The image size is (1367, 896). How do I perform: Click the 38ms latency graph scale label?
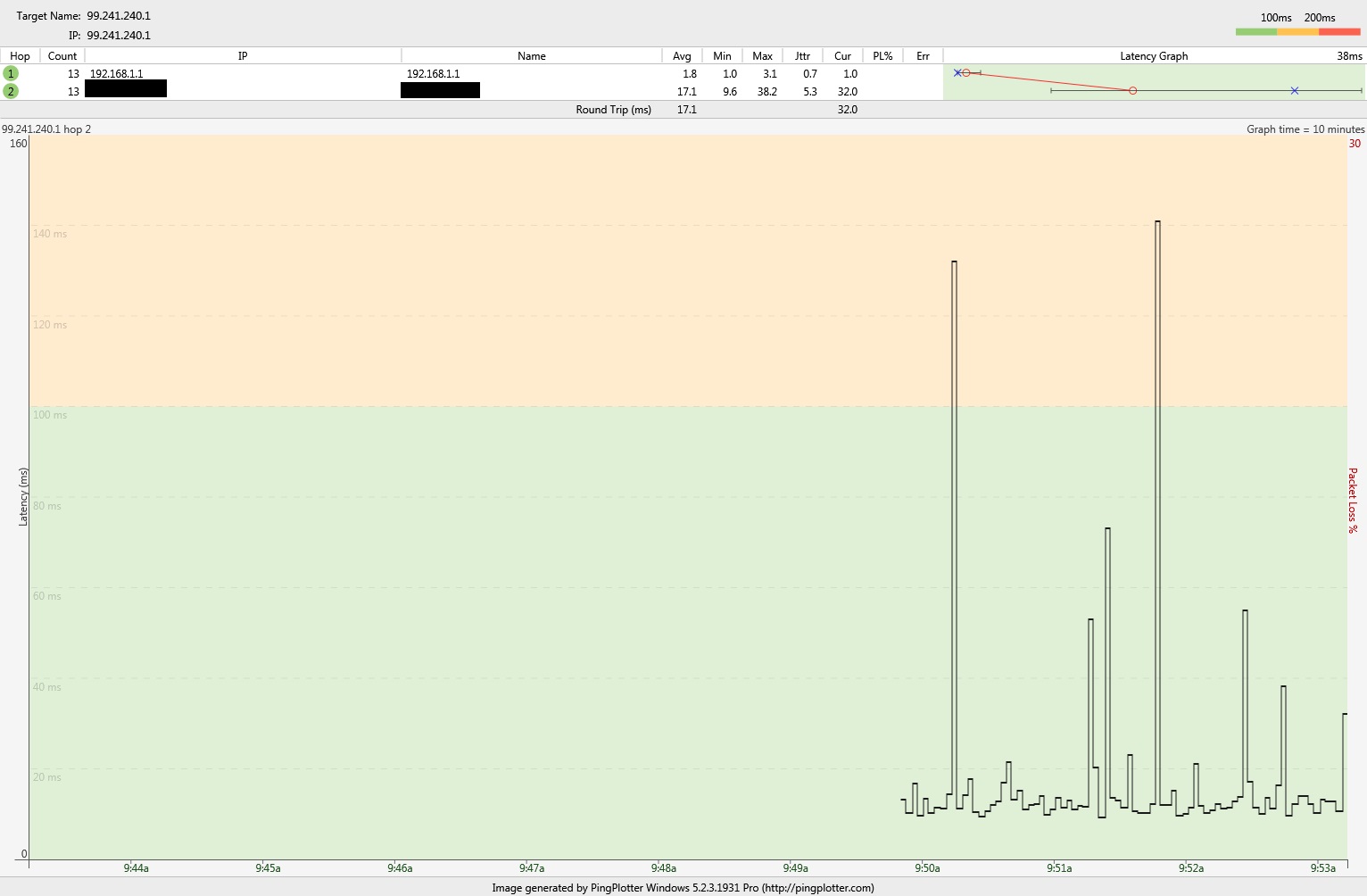click(1349, 56)
